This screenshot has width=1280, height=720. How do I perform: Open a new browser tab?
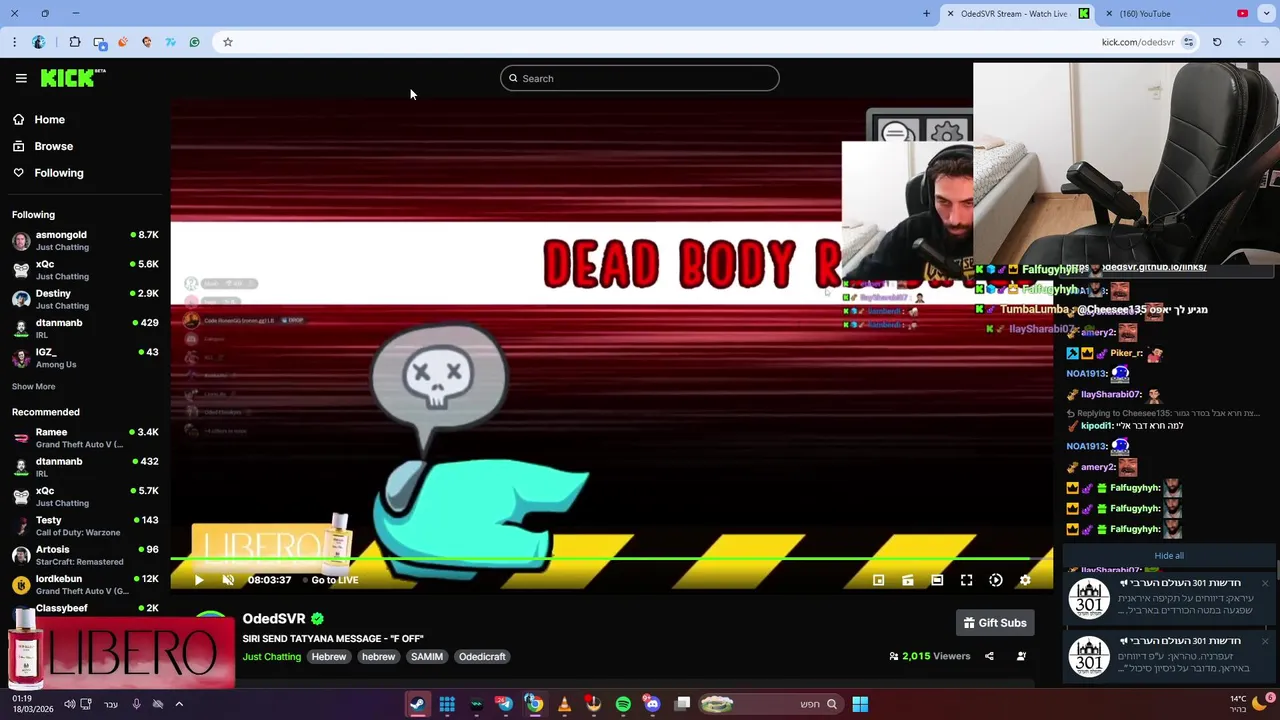click(x=926, y=14)
